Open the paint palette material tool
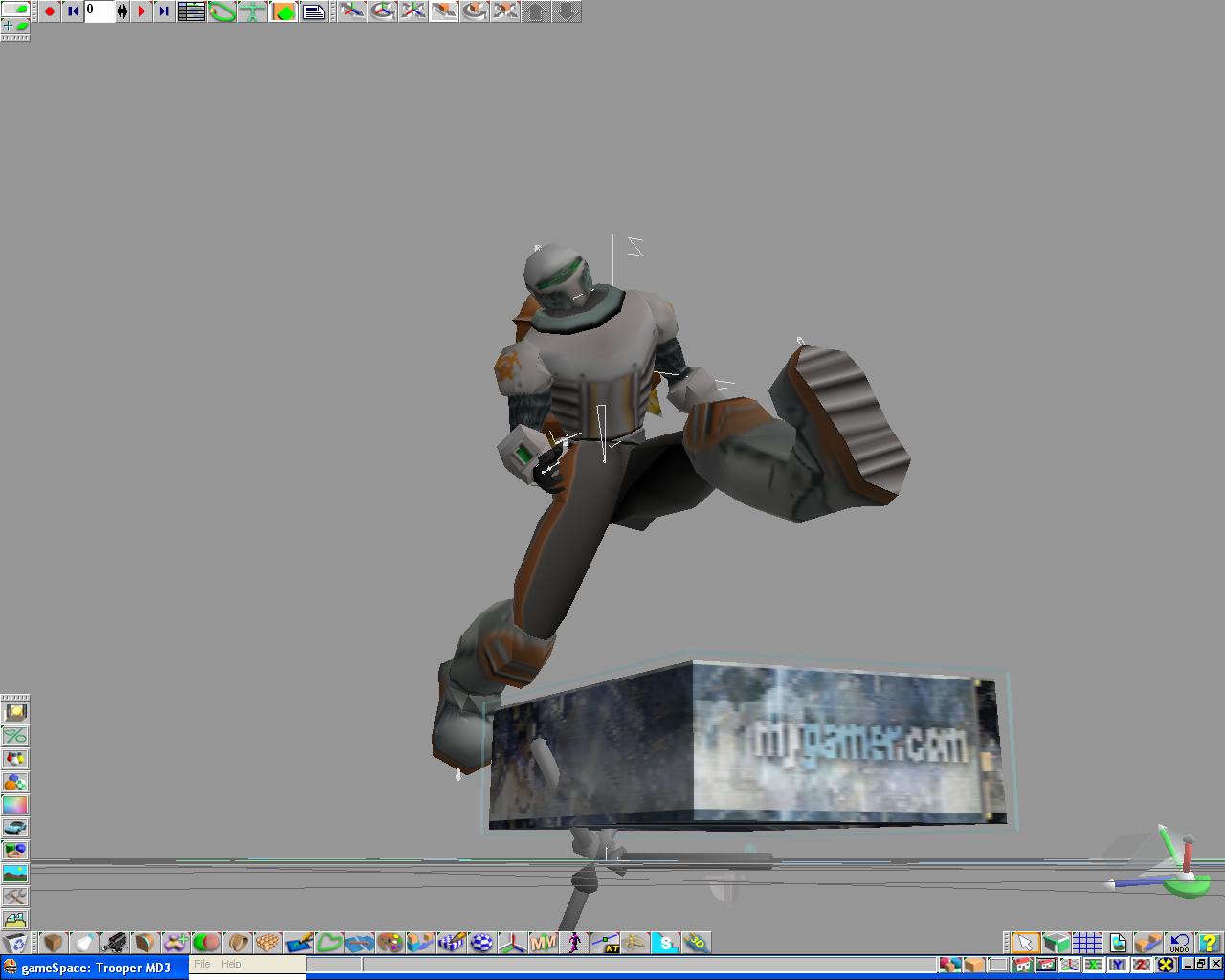The image size is (1225, 980). (x=390, y=943)
